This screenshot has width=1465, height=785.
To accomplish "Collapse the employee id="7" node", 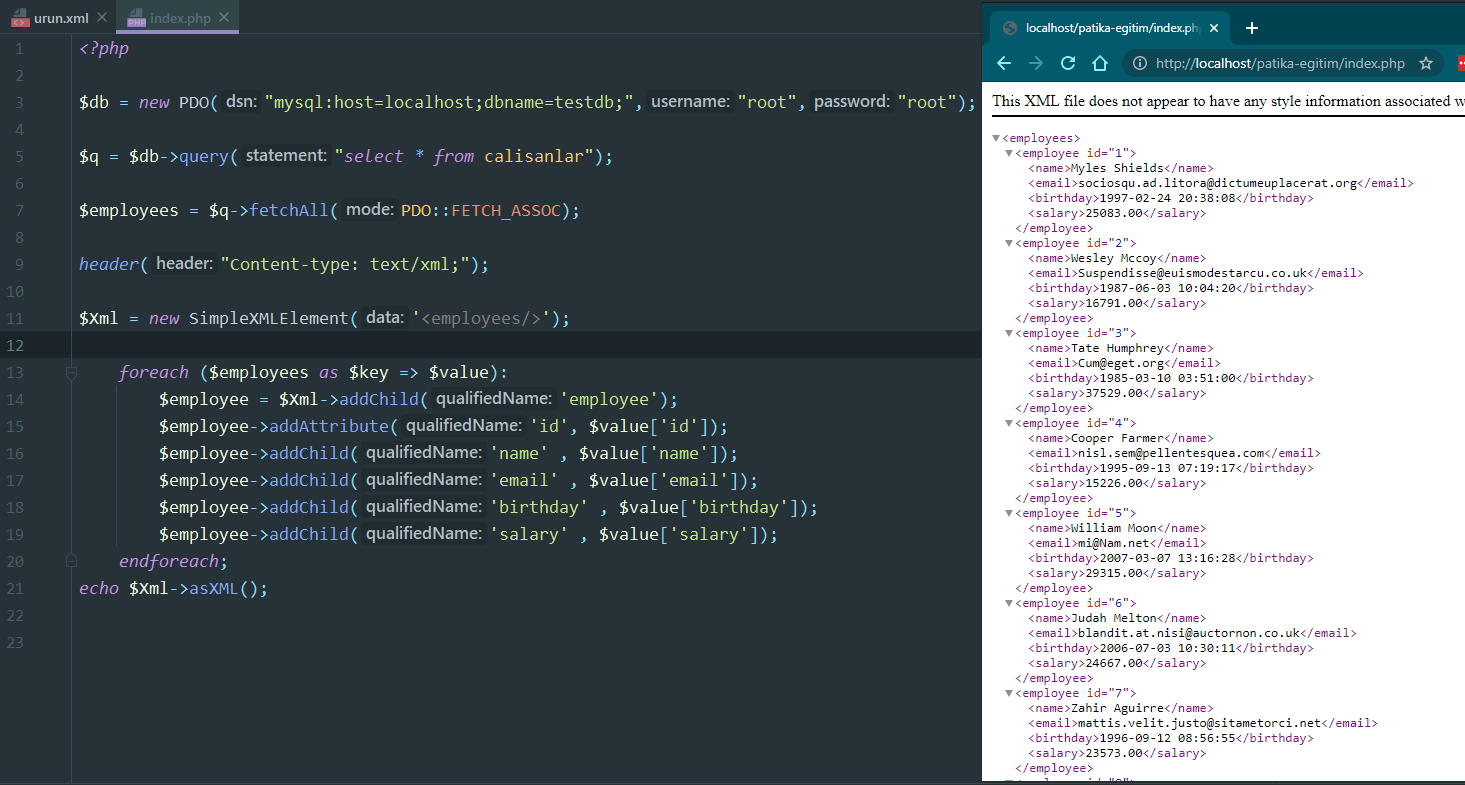I will [x=1009, y=693].
